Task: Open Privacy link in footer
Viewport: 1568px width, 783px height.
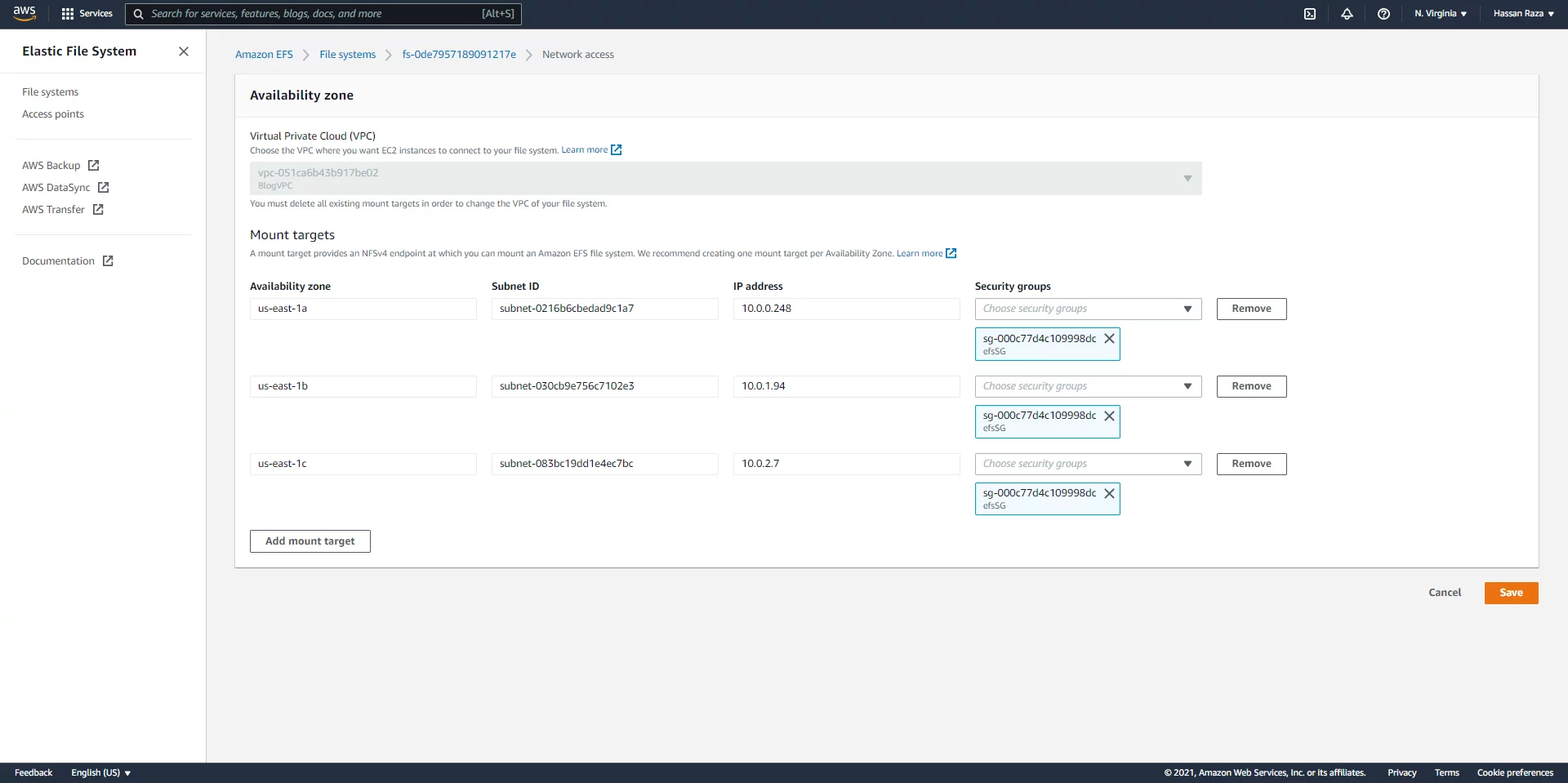Action: tap(1401, 773)
